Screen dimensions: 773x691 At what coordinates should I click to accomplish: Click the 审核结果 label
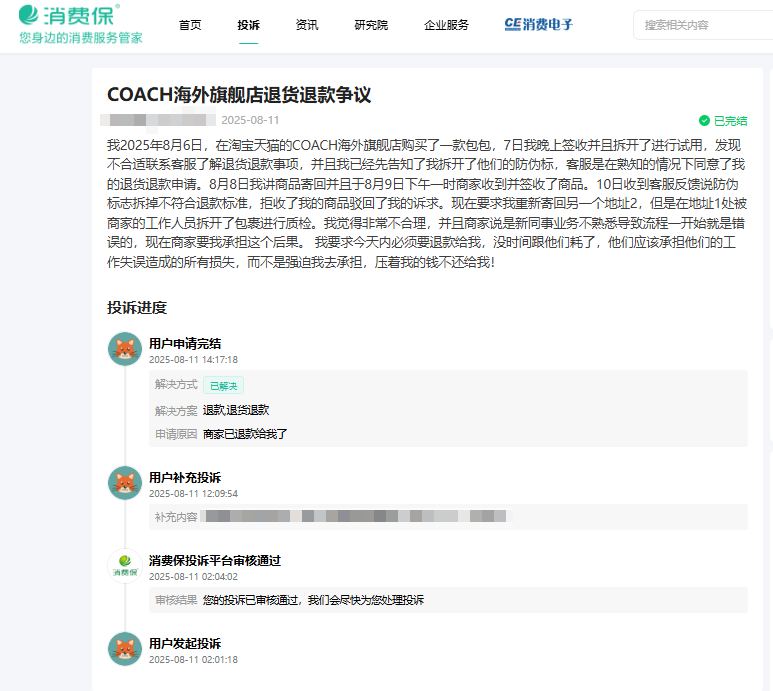[176, 600]
